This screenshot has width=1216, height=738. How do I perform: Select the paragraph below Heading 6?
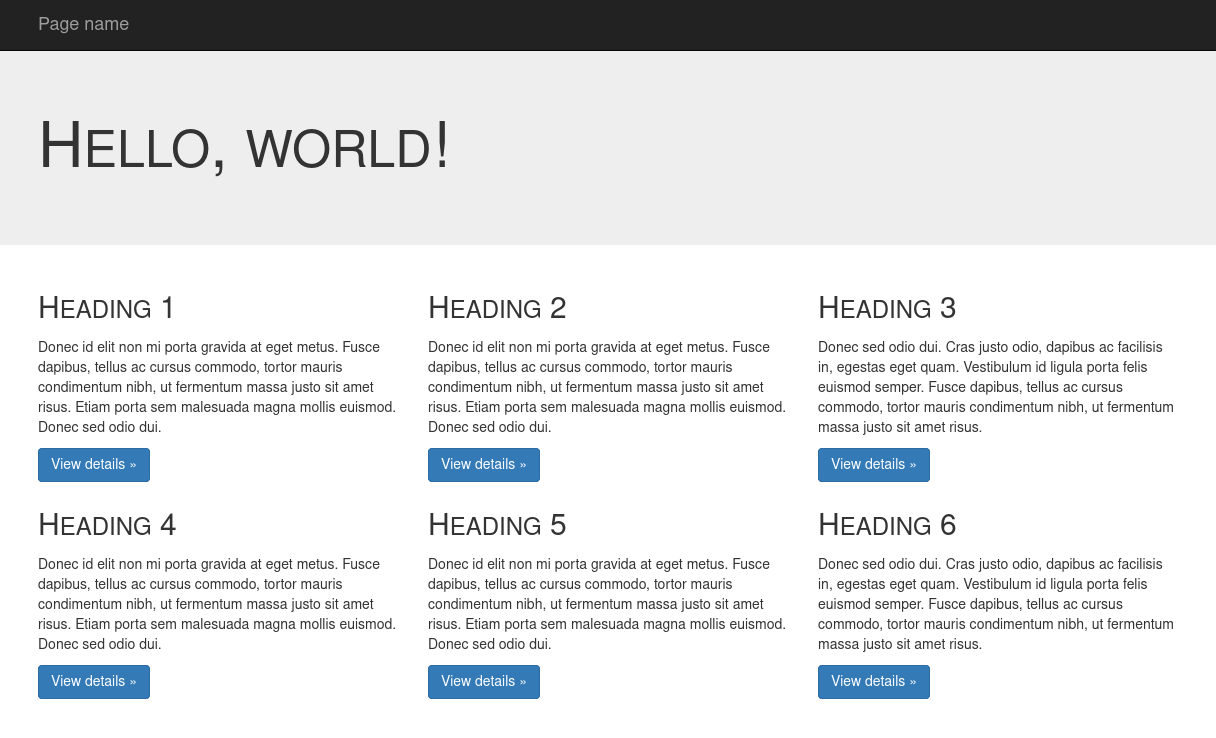point(996,604)
